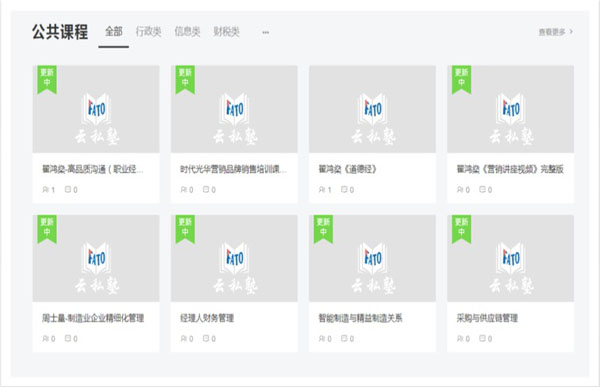Click comment icon on 翟鸿燊《道德经》card
Image resolution: width=600 pixels, height=387 pixels.
(x=344, y=189)
